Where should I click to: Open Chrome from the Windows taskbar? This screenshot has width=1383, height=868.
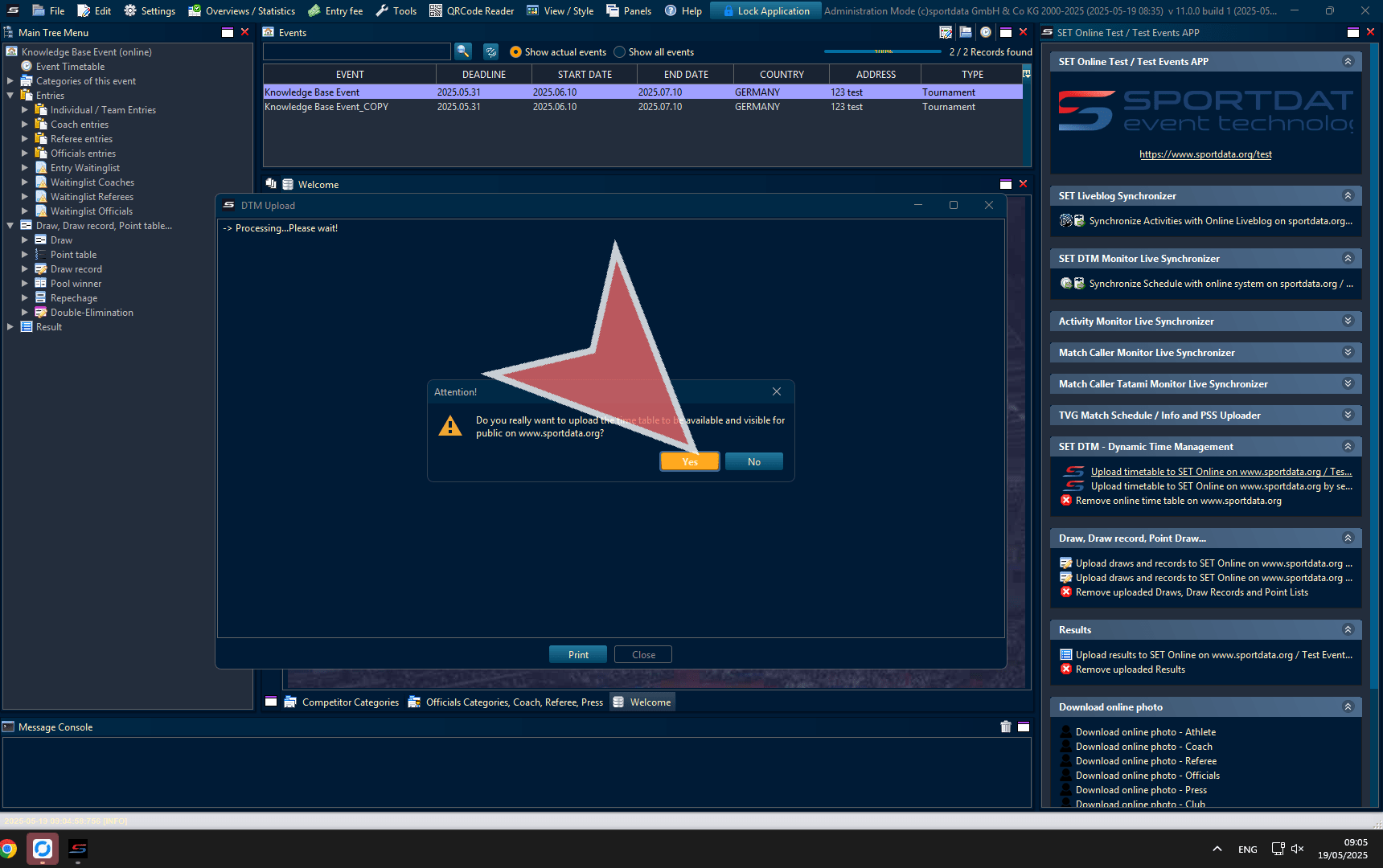pos(9,849)
